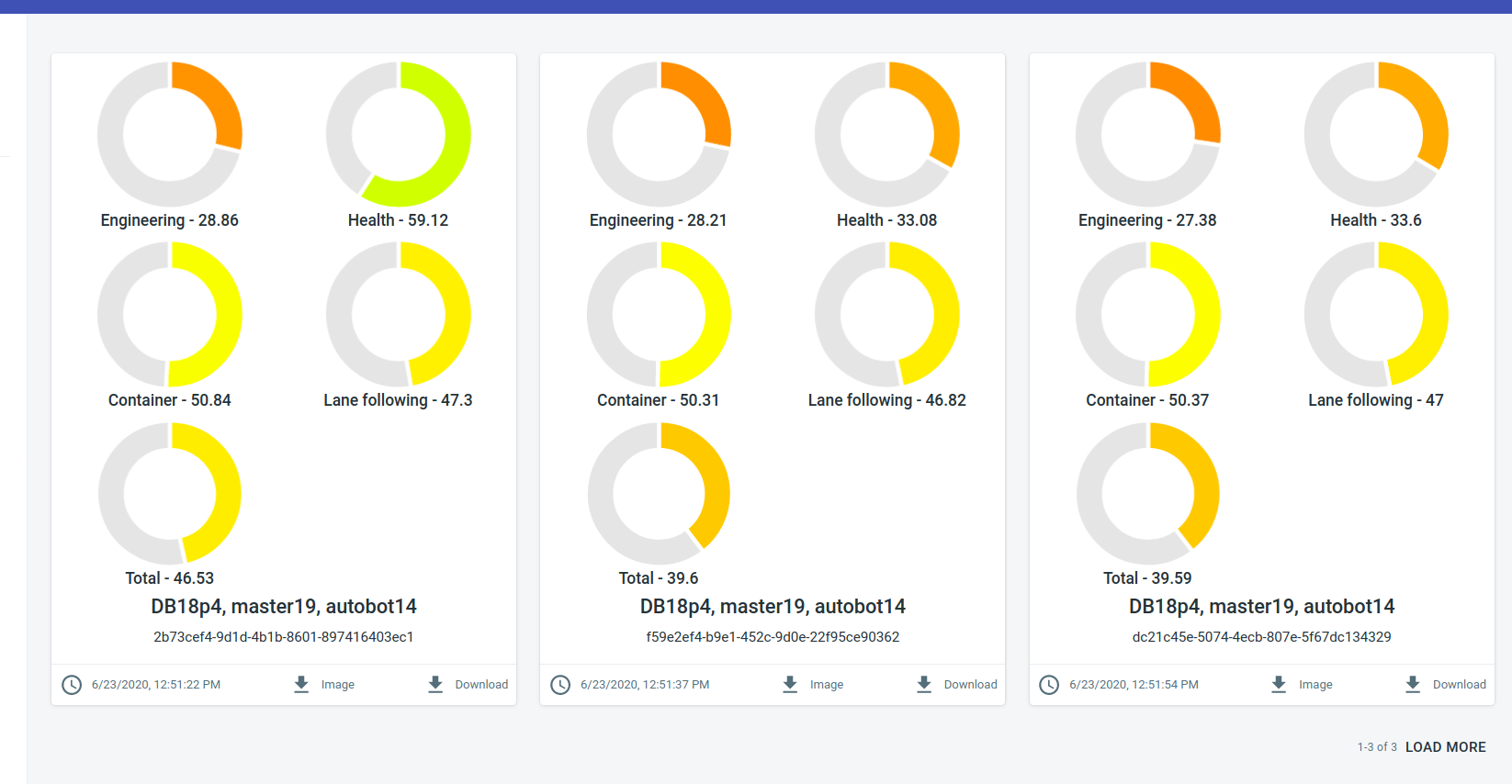The width and height of the screenshot is (1512, 784).
Task: Click the Engineering 28.21 donut chart
Action: [x=659, y=134]
